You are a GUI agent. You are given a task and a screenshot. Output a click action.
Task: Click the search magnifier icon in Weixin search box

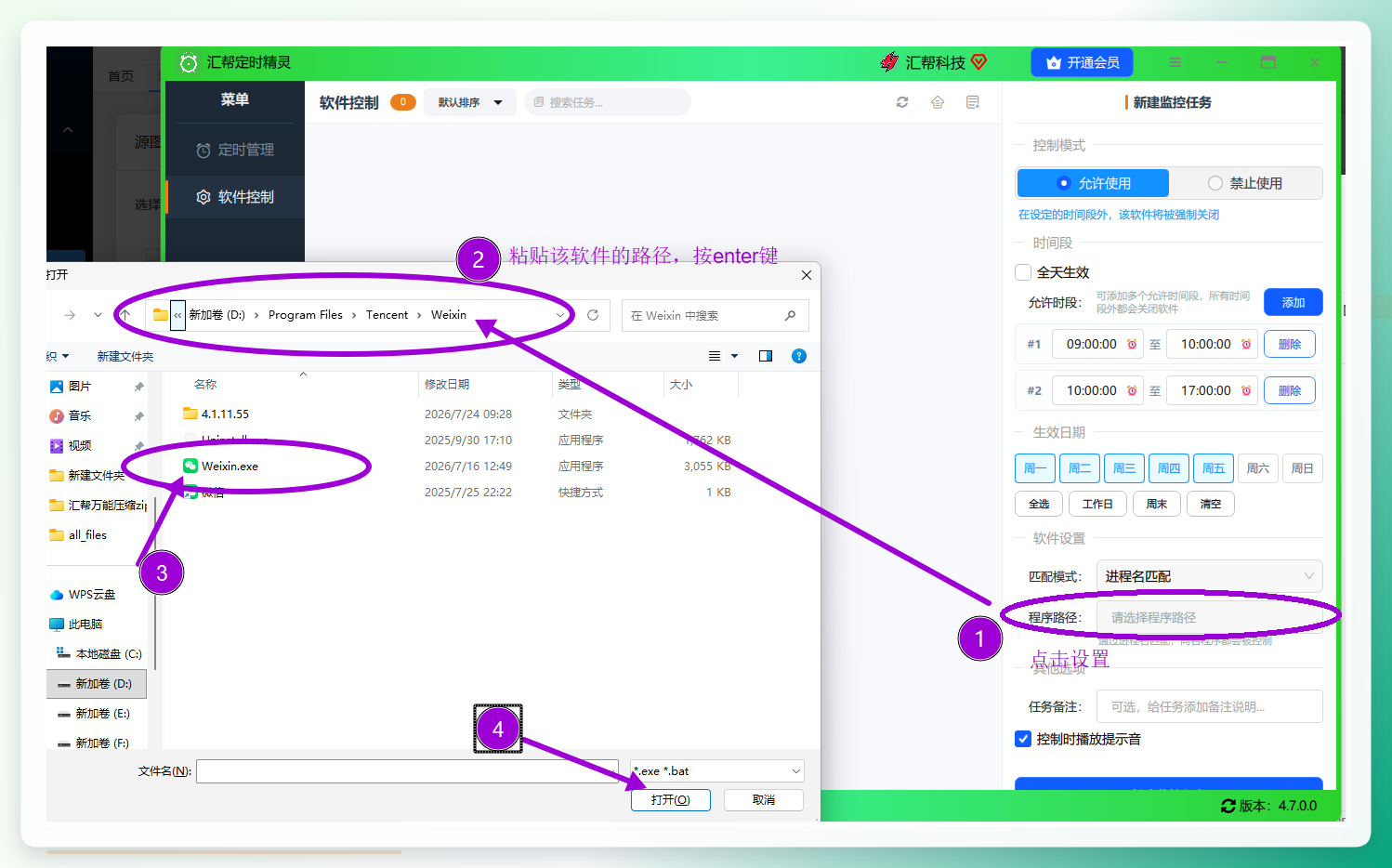coord(790,315)
